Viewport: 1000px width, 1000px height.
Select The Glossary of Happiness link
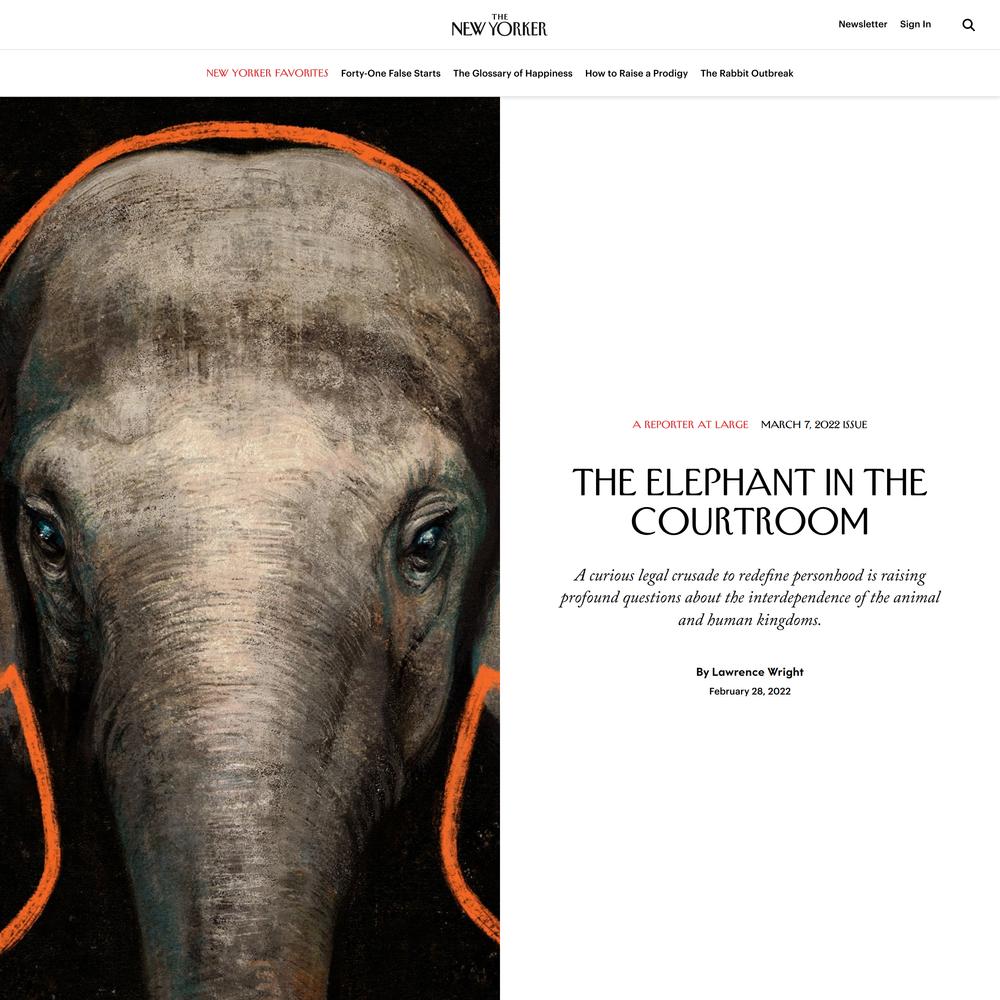tap(513, 73)
